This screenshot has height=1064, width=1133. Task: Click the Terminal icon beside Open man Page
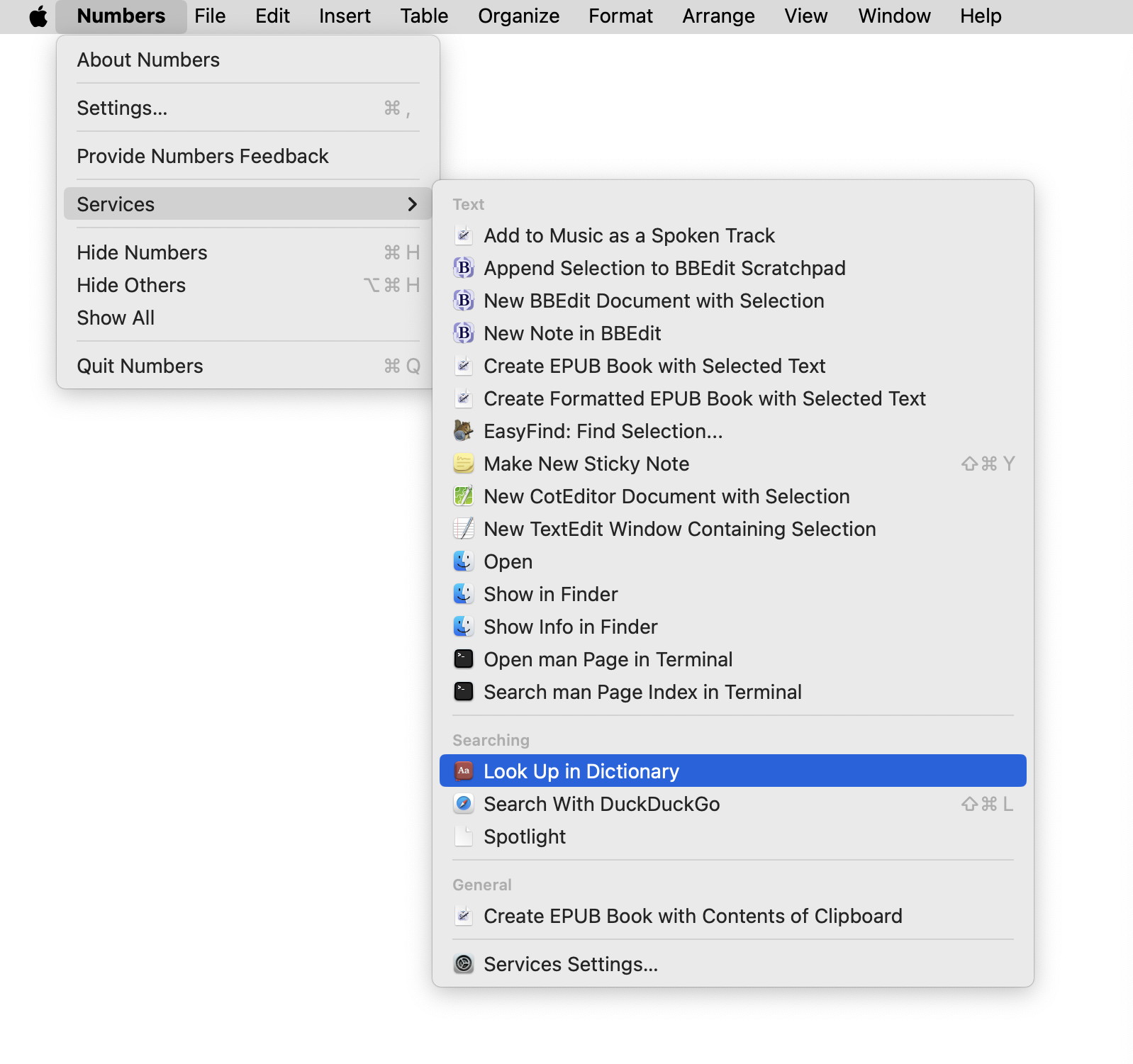coord(464,659)
